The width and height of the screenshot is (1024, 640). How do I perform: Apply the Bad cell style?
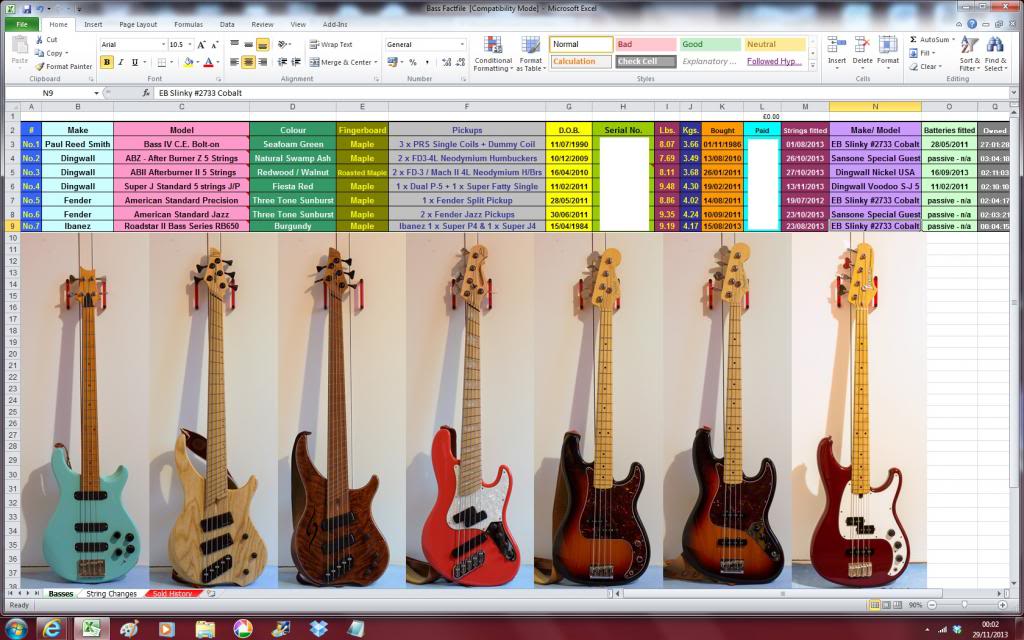pos(645,44)
